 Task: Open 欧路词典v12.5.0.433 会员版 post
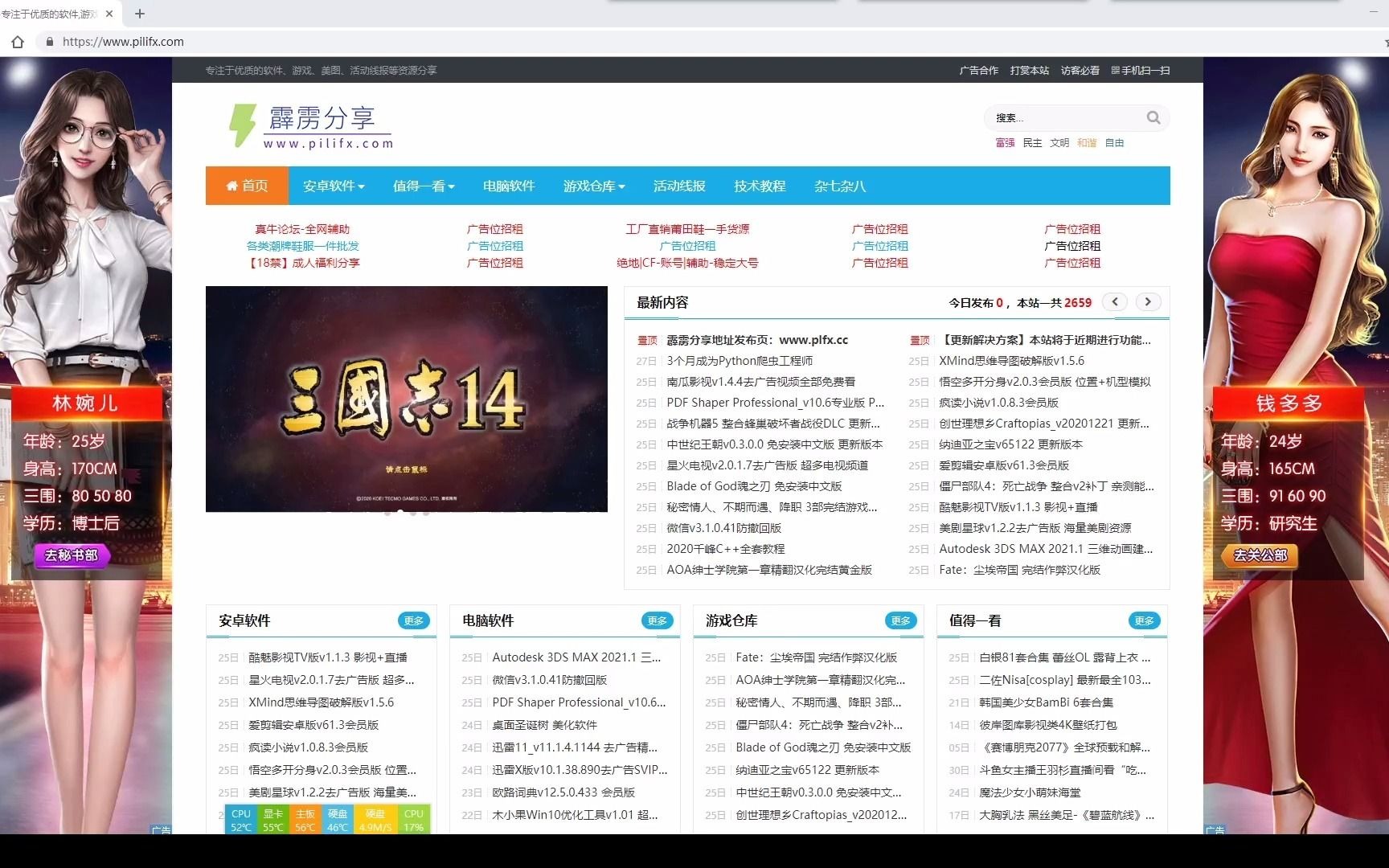click(563, 792)
